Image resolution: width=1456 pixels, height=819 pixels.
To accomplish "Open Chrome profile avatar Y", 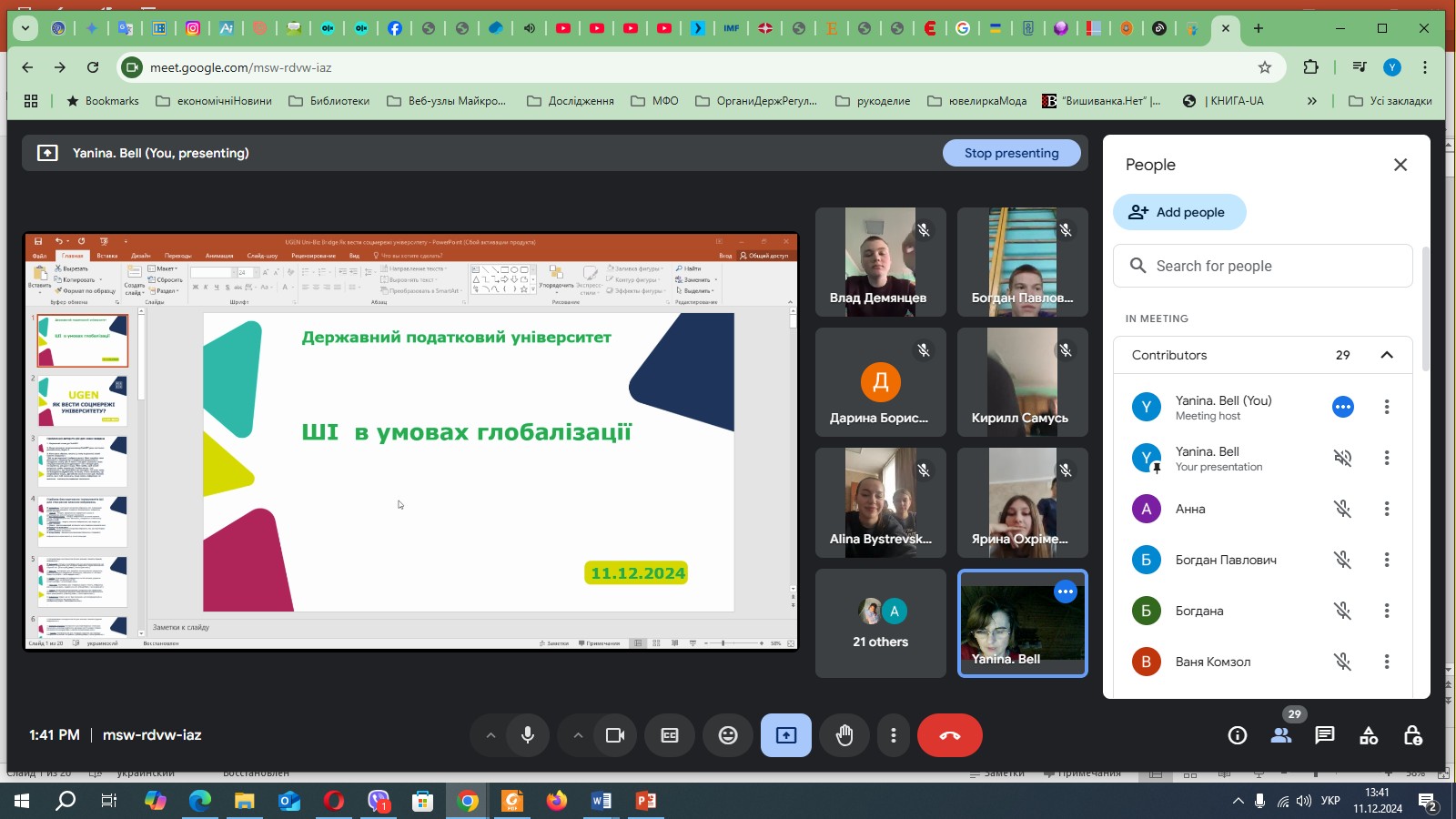I will (x=1391, y=67).
